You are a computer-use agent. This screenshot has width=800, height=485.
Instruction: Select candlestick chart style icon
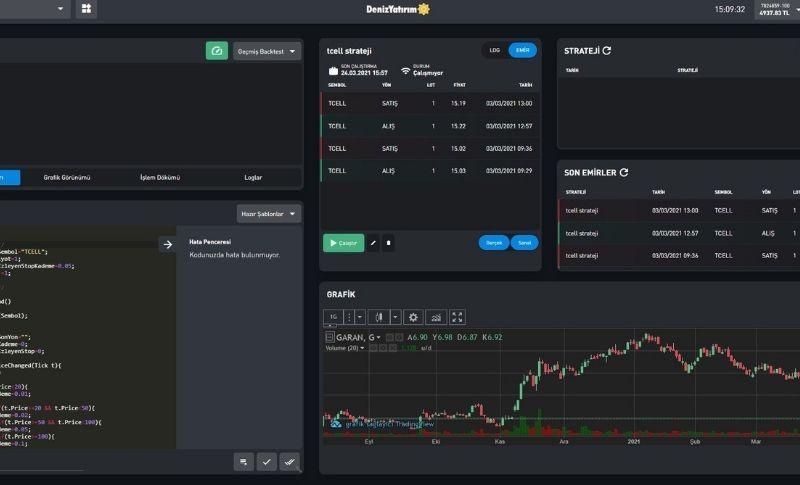(x=379, y=317)
